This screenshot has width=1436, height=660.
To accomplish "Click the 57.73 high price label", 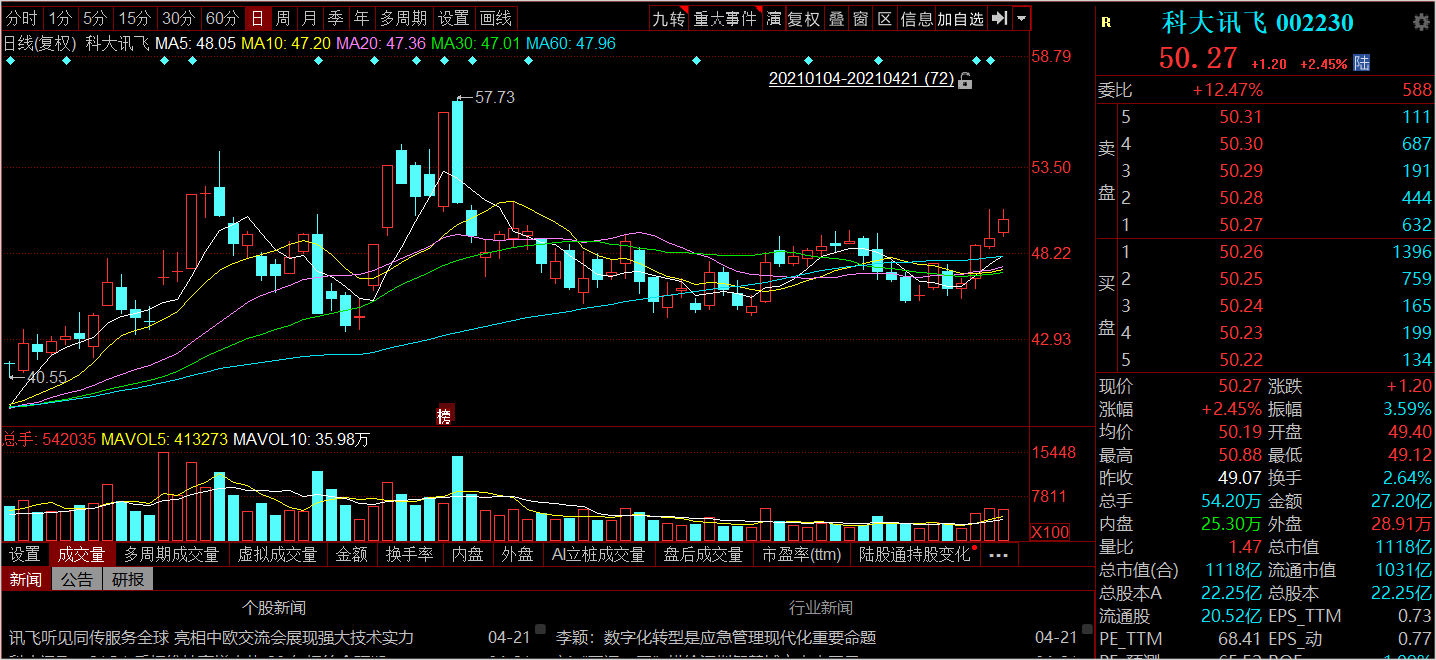I will (x=495, y=97).
